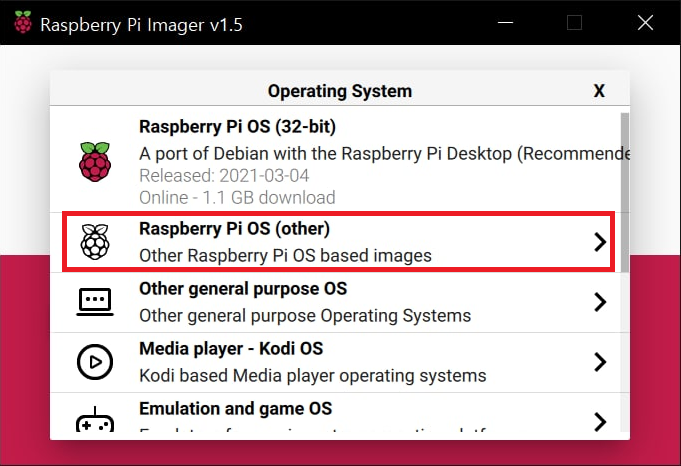Expand Raspberry Pi OS (other) chevron
Viewport: 681px width, 466px height.
(x=600, y=242)
